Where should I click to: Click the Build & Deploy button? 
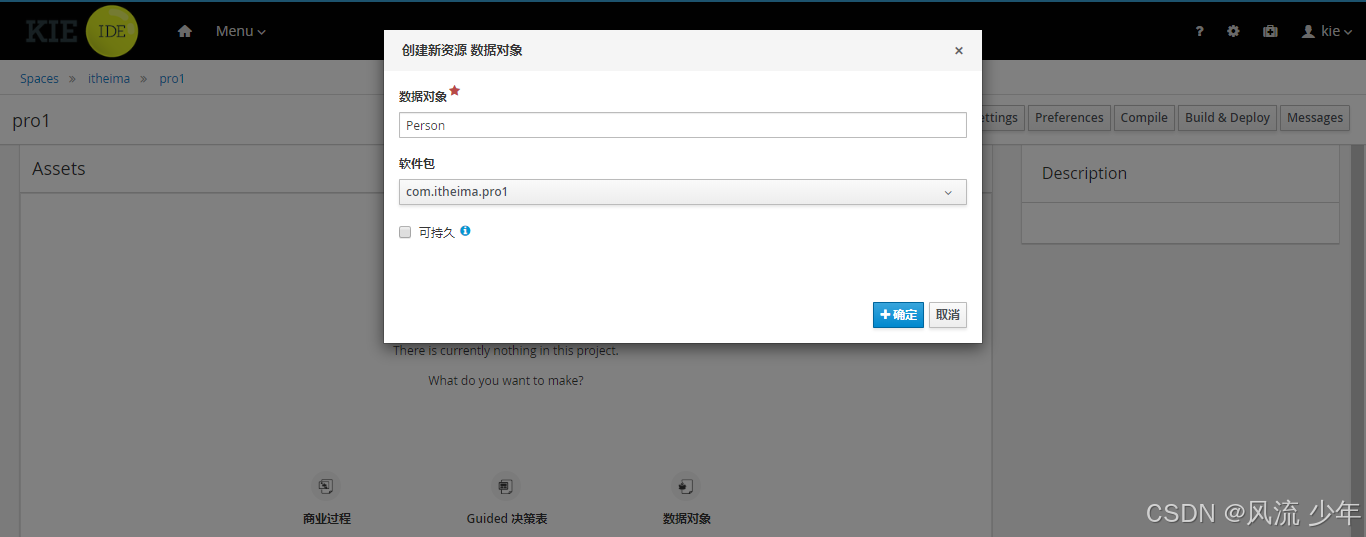(x=1227, y=118)
